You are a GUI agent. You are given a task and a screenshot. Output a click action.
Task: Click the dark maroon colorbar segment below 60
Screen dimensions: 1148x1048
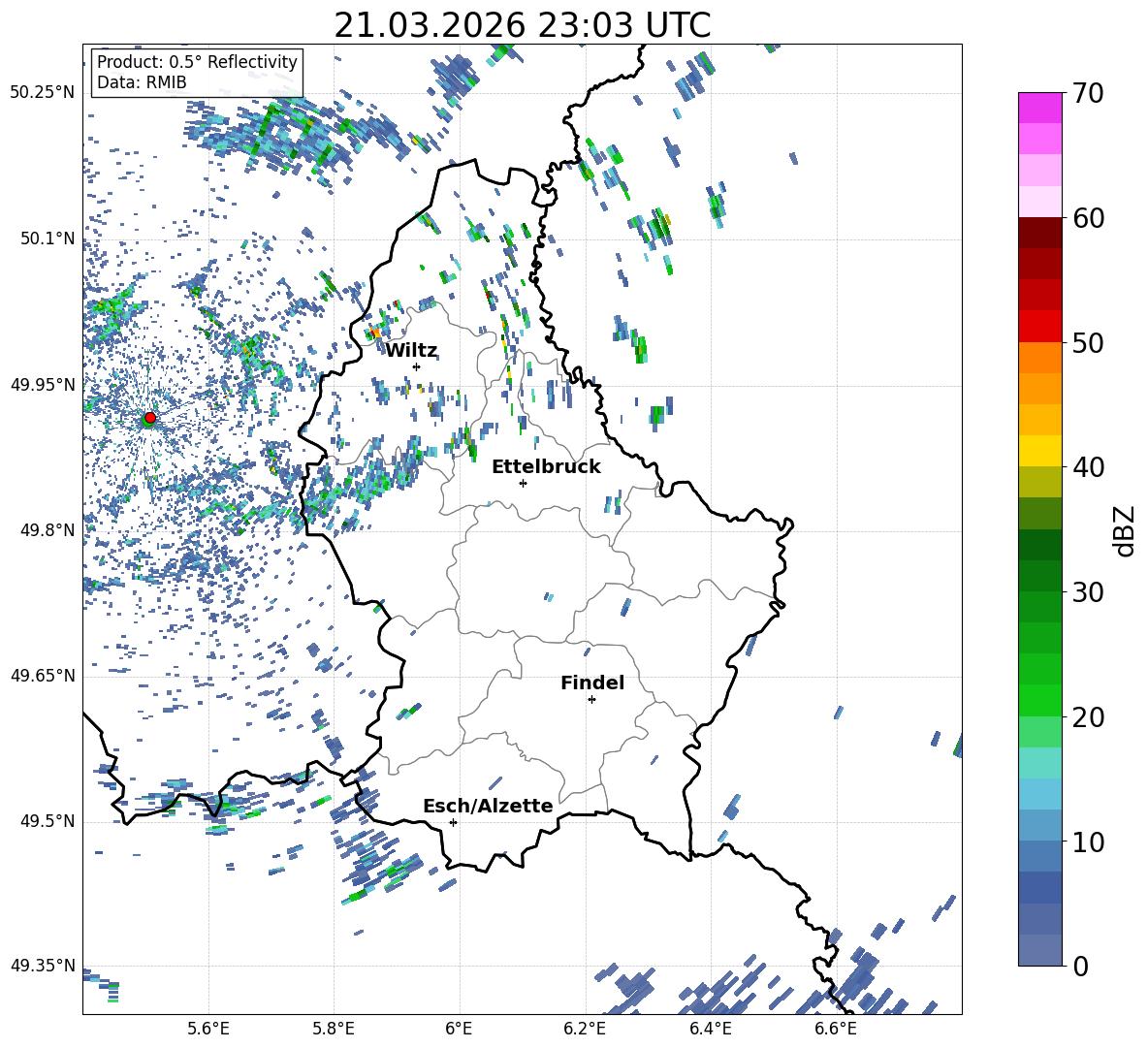(x=1040, y=233)
